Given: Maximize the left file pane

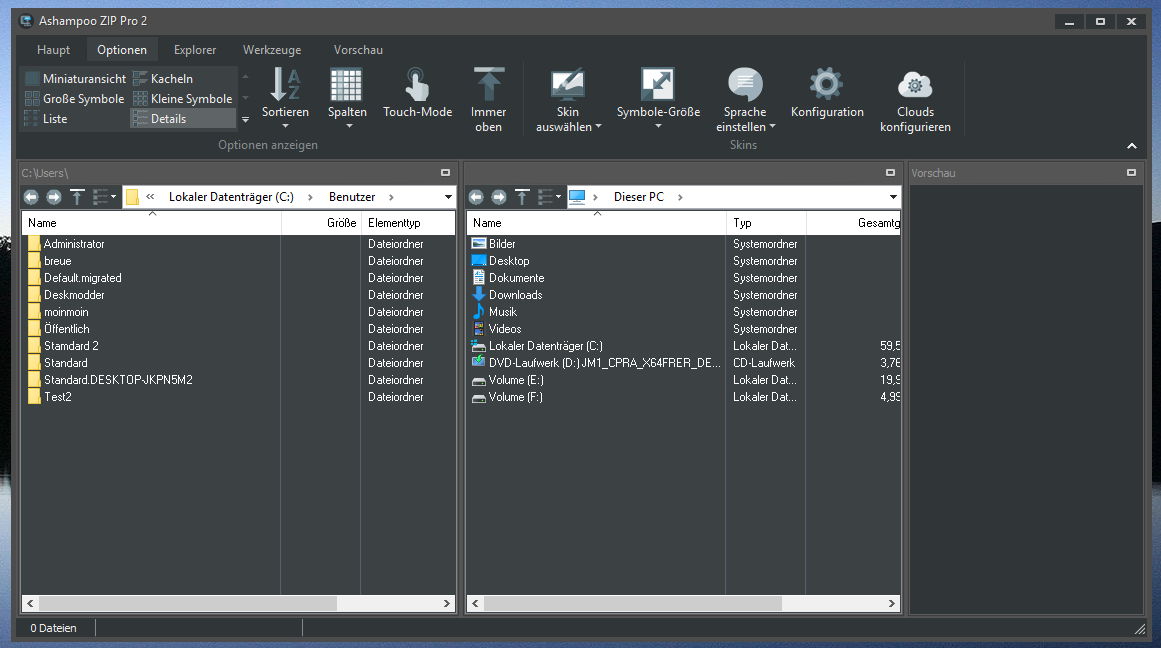Looking at the screenshot, I should tap(445, 173).
